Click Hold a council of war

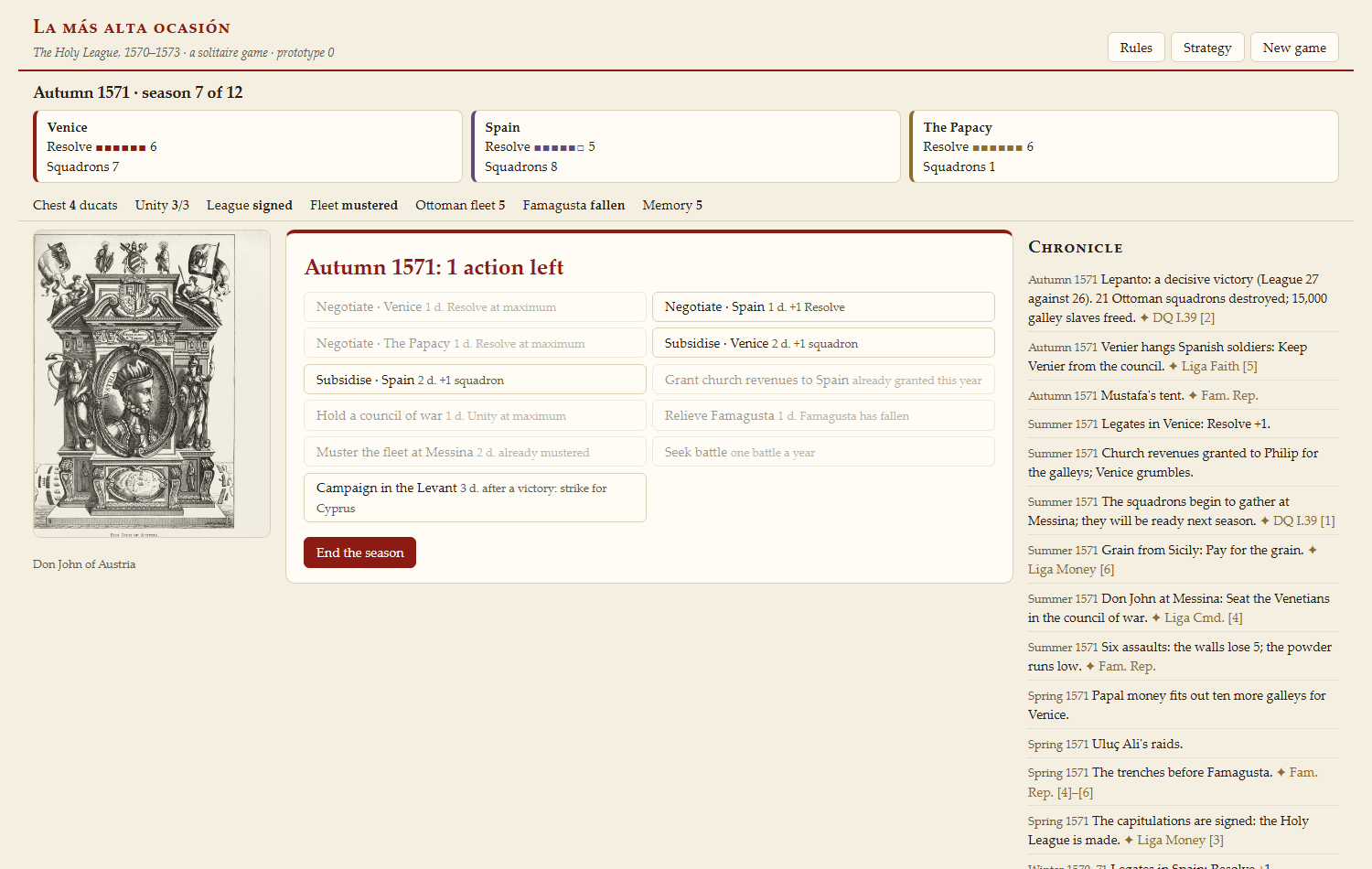pyautogui.click(x=475, y=415)
